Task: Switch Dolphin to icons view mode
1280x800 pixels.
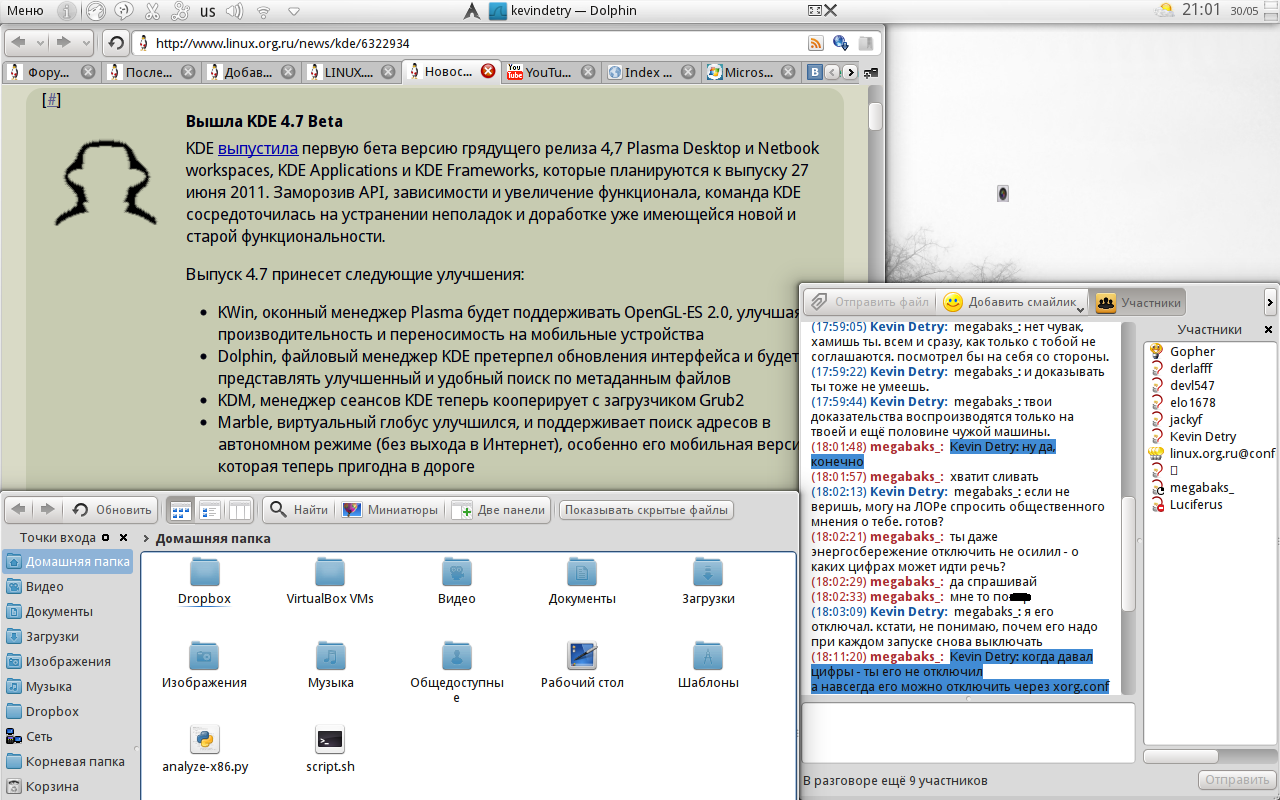Action: tap(181, 510)
